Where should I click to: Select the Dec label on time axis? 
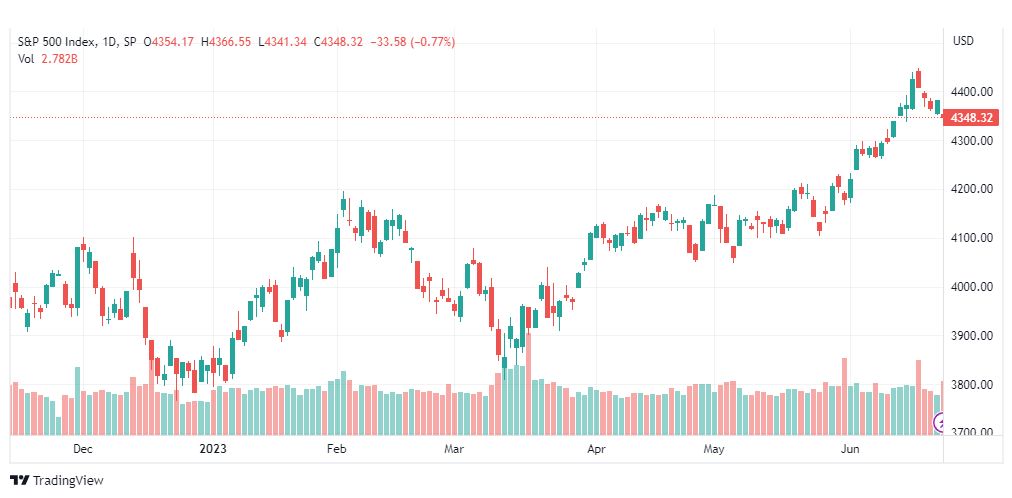(x=83, y=449)
